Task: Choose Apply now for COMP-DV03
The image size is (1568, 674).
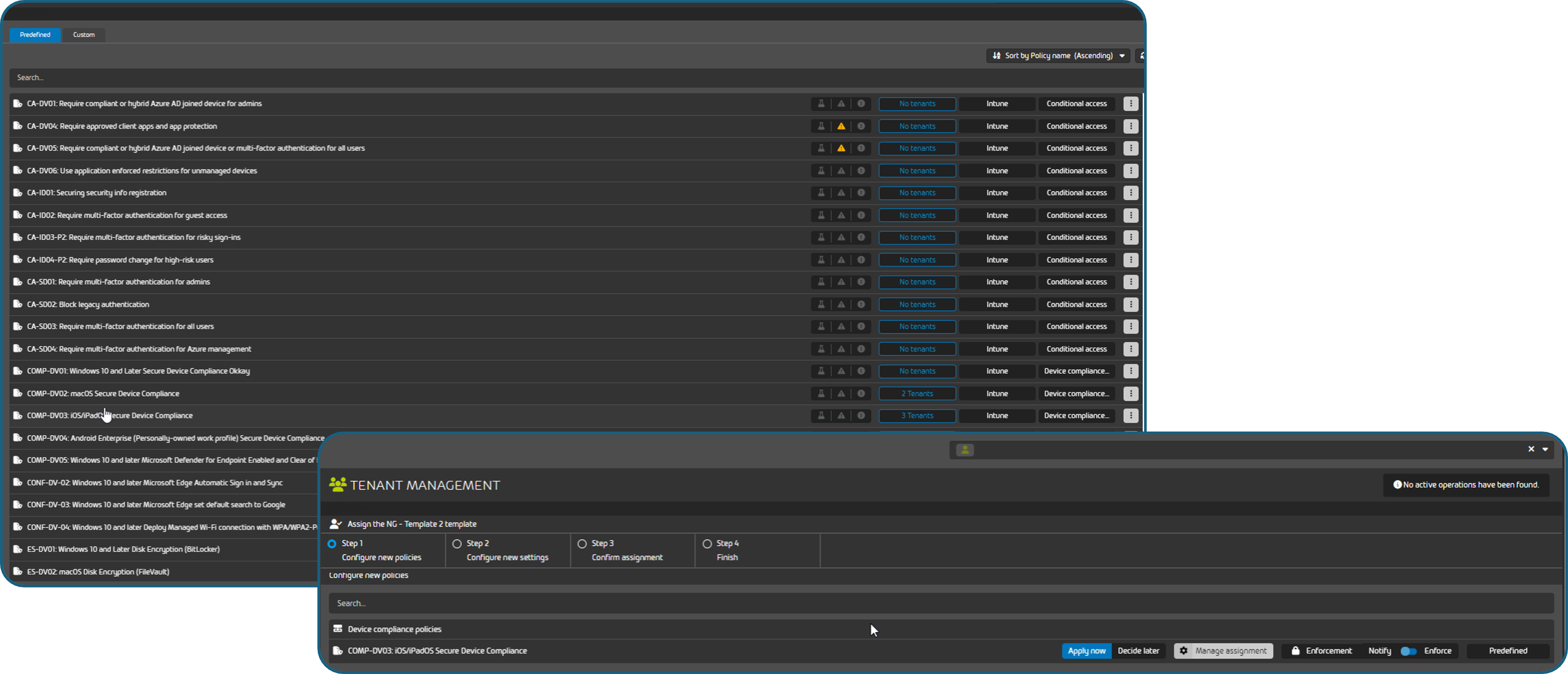Action: [1086, 651]
